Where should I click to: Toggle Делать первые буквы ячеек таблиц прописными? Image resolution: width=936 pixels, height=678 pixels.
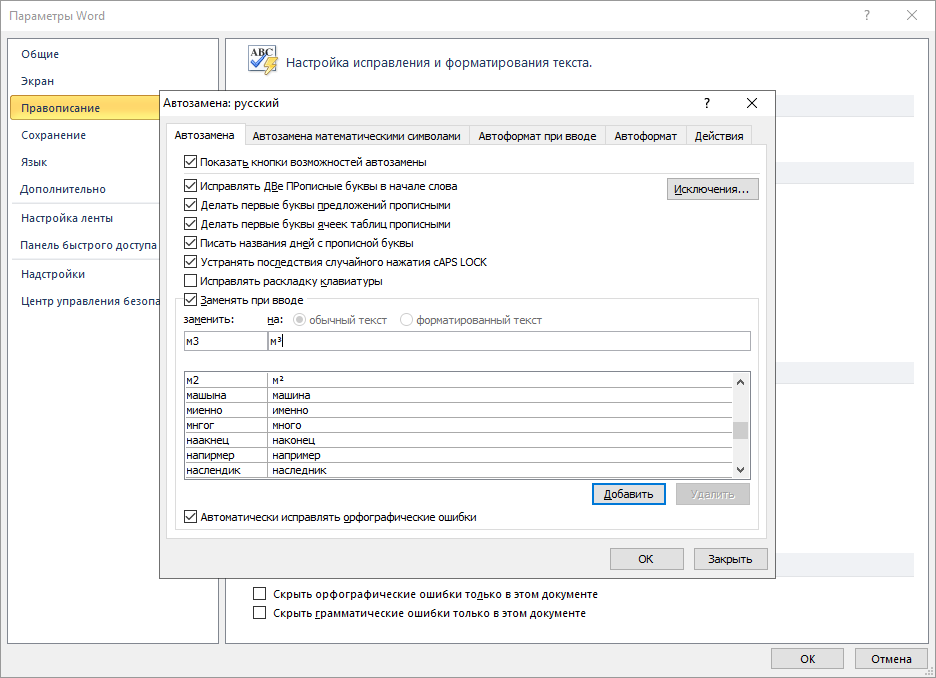coord(190,224)
